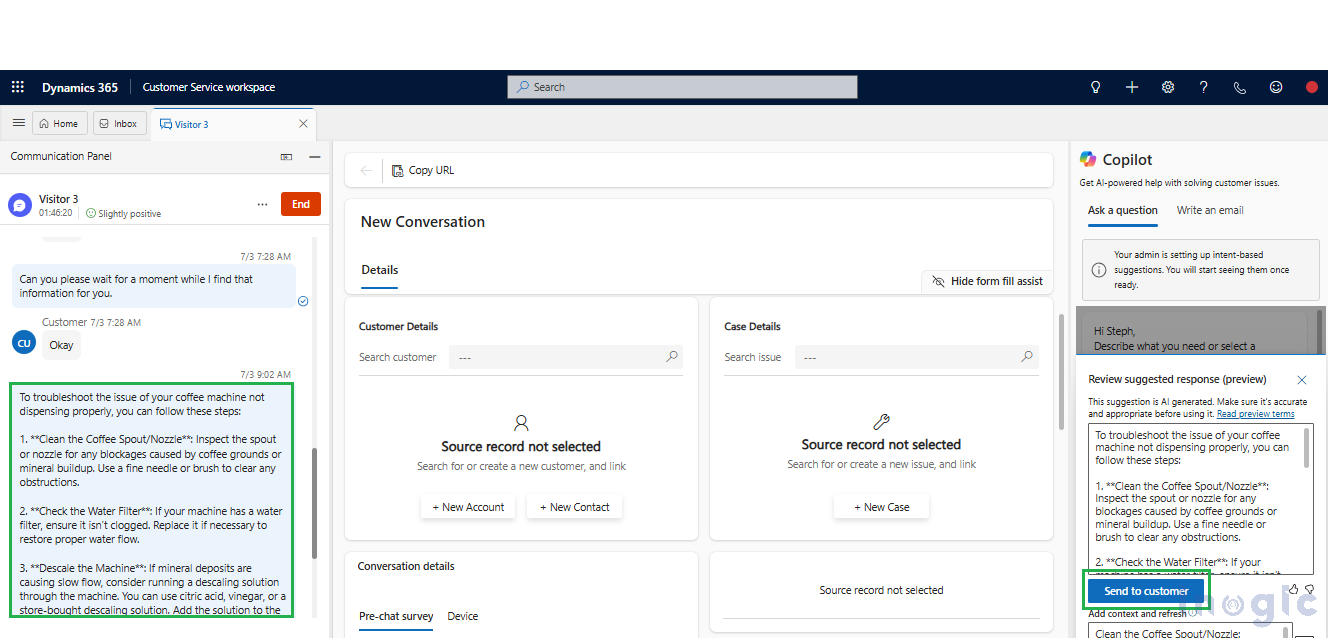This screenshot has width=1328, height=638.
Task: Give thumbs down to suggested response
Action: click(x=1309, y=590)
